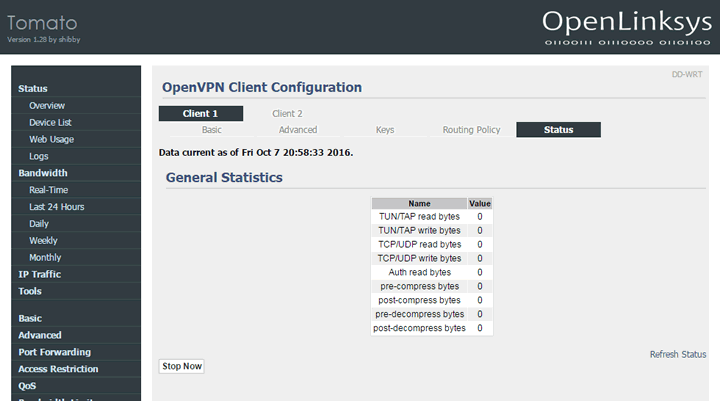Screen dimensions: 720x401
Task: Select the TUN/TAP write bytes row
Action: [432, 231]
